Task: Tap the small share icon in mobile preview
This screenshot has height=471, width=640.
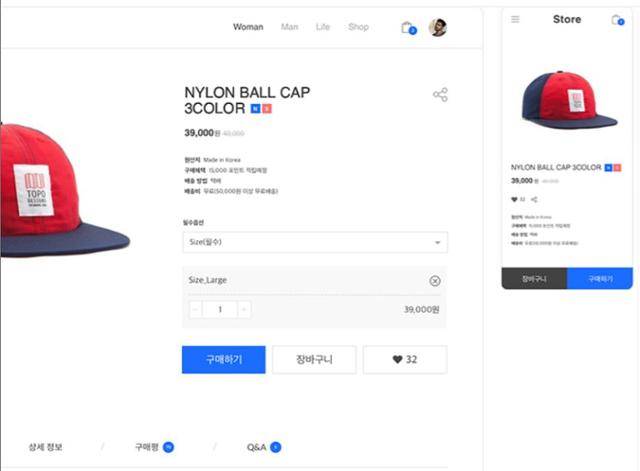Action: click(x=535, y=199)
